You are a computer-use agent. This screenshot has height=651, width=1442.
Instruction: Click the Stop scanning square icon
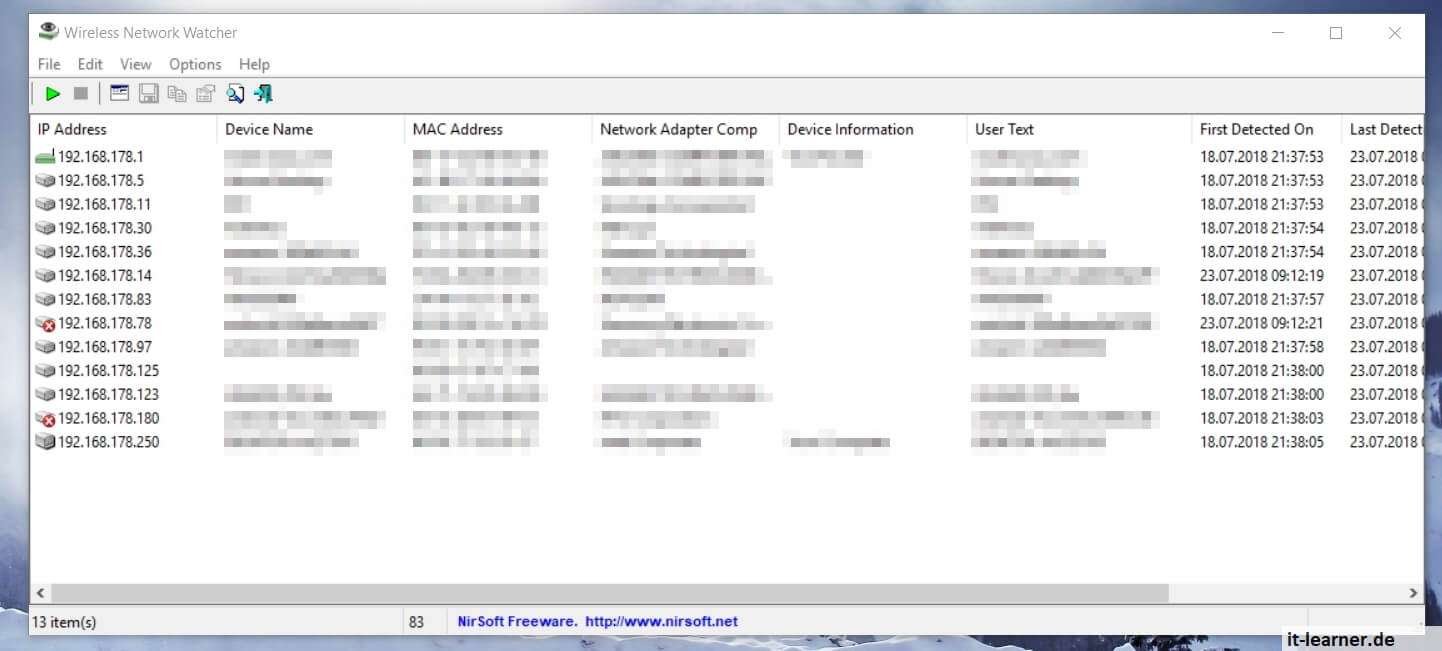coord(81,94)
